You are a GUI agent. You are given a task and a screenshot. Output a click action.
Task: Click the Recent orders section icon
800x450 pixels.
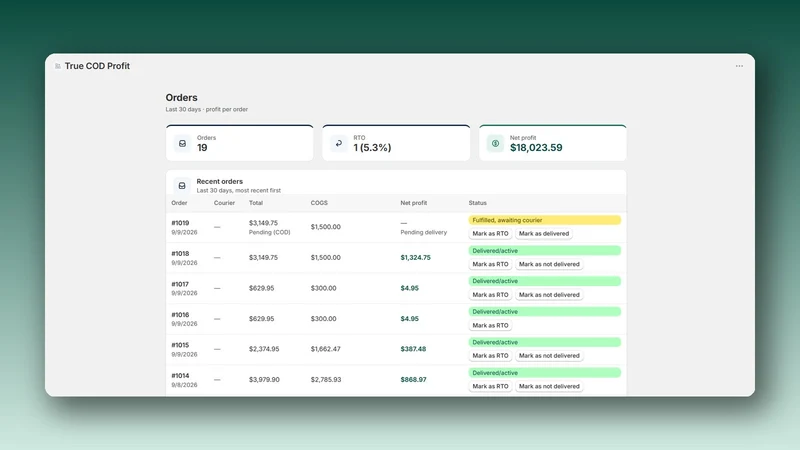pos(182,186)
